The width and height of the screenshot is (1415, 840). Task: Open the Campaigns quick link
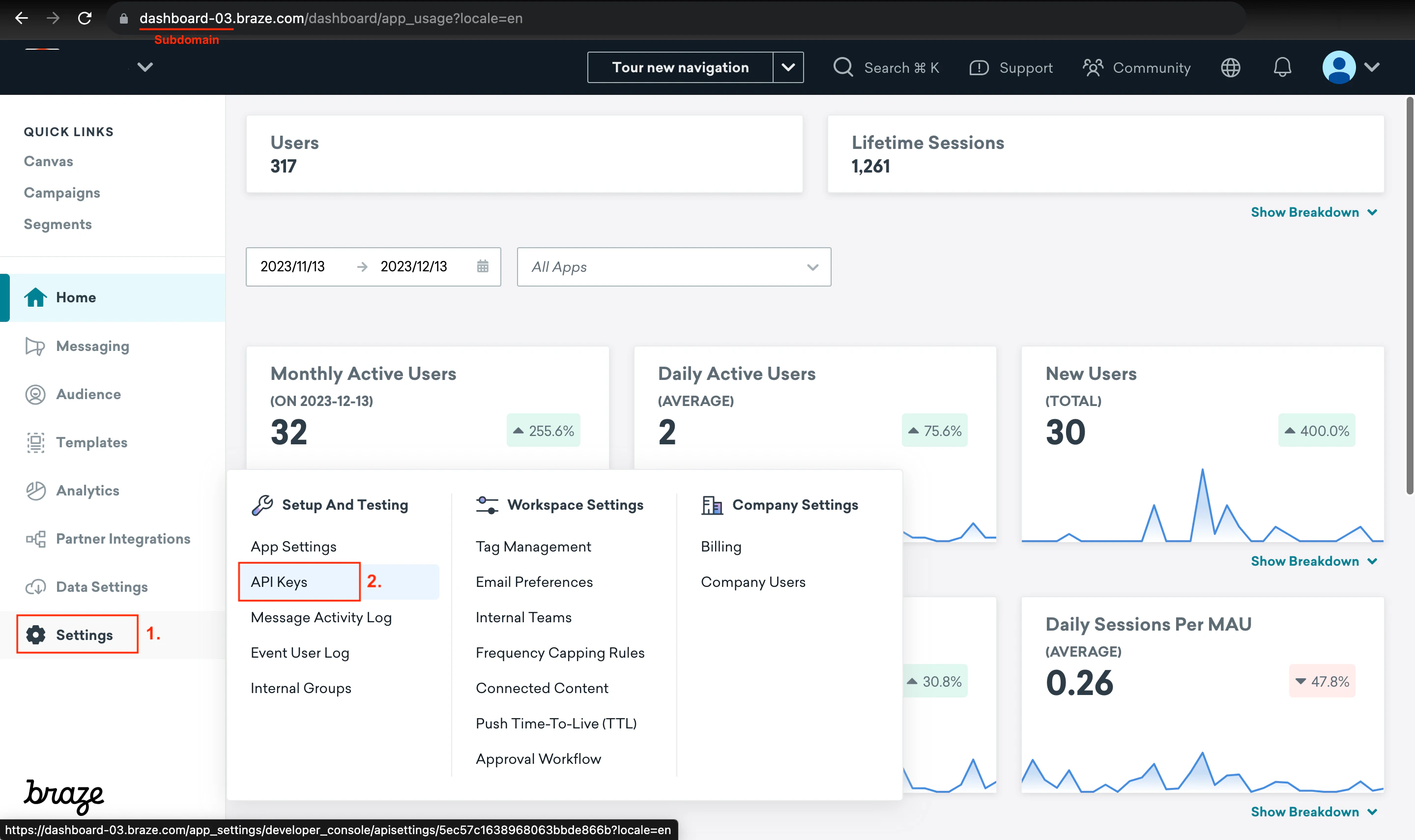(x=62, y=193)
